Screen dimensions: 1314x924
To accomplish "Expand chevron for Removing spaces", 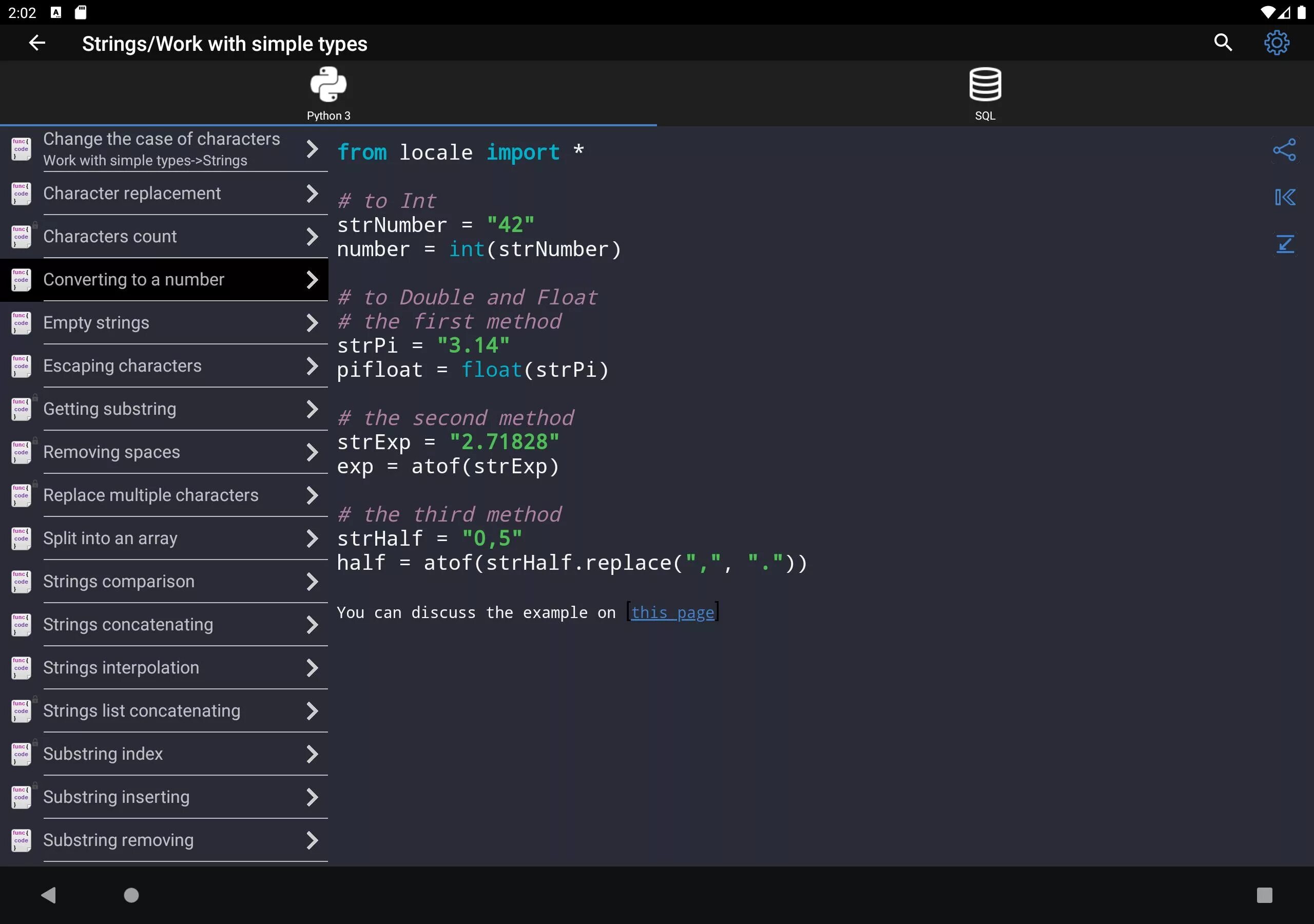I will pyautogui.click(x=312, y=452).
